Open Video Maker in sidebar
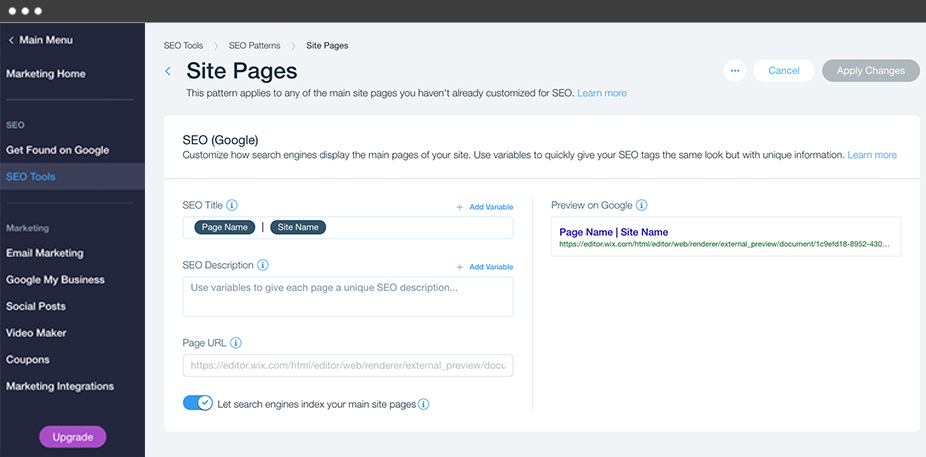The width and height of the screenshot is (926, 457). tap(35, 333)
